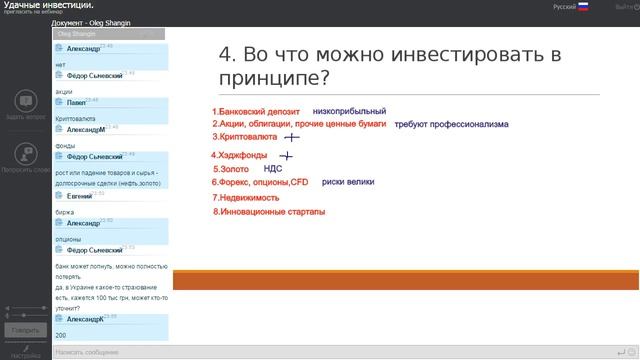
Task: Click slide item '4.Хэджфонды'
Action: (239, 155)
